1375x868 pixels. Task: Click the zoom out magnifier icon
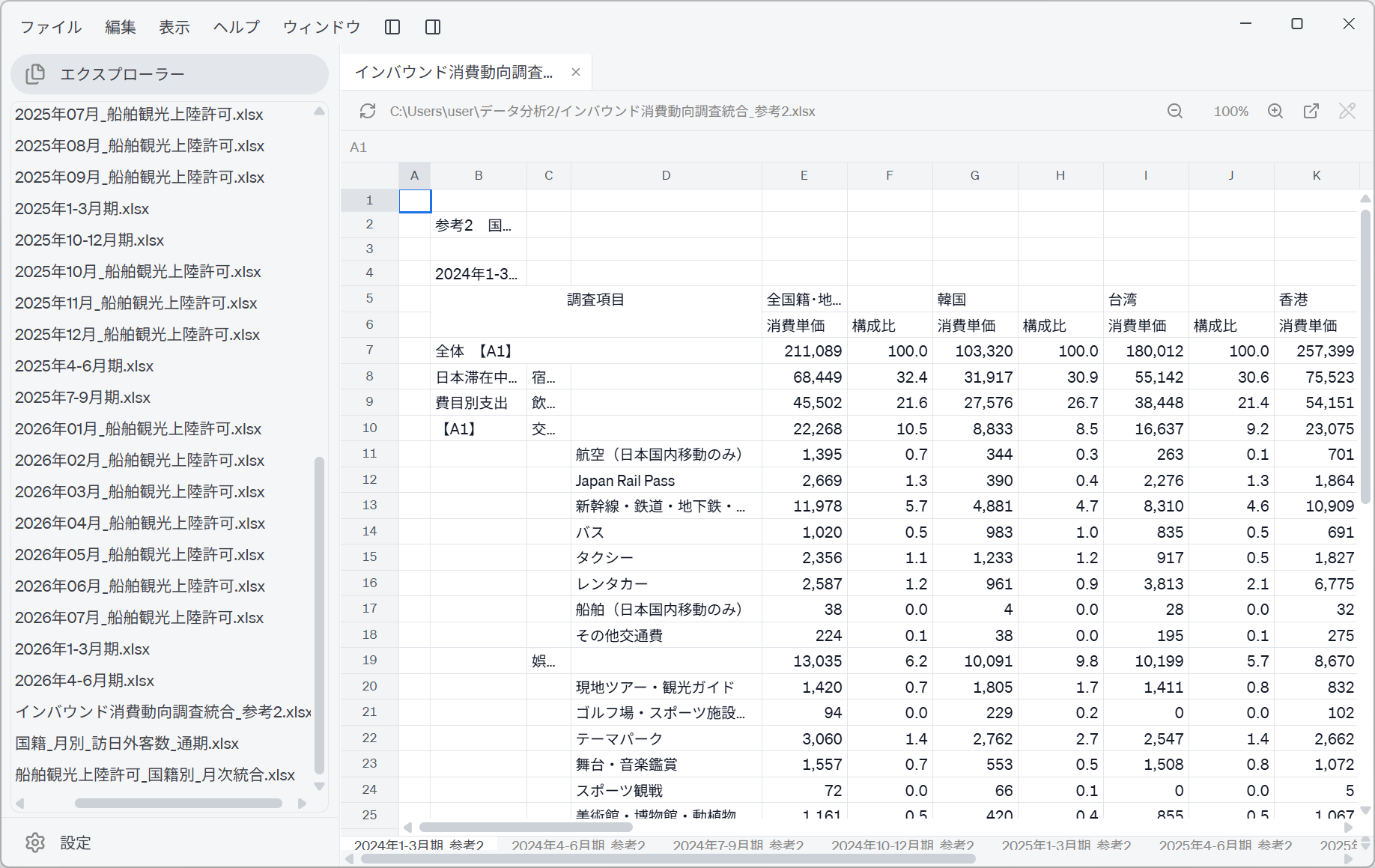(x=1175, y=111)
